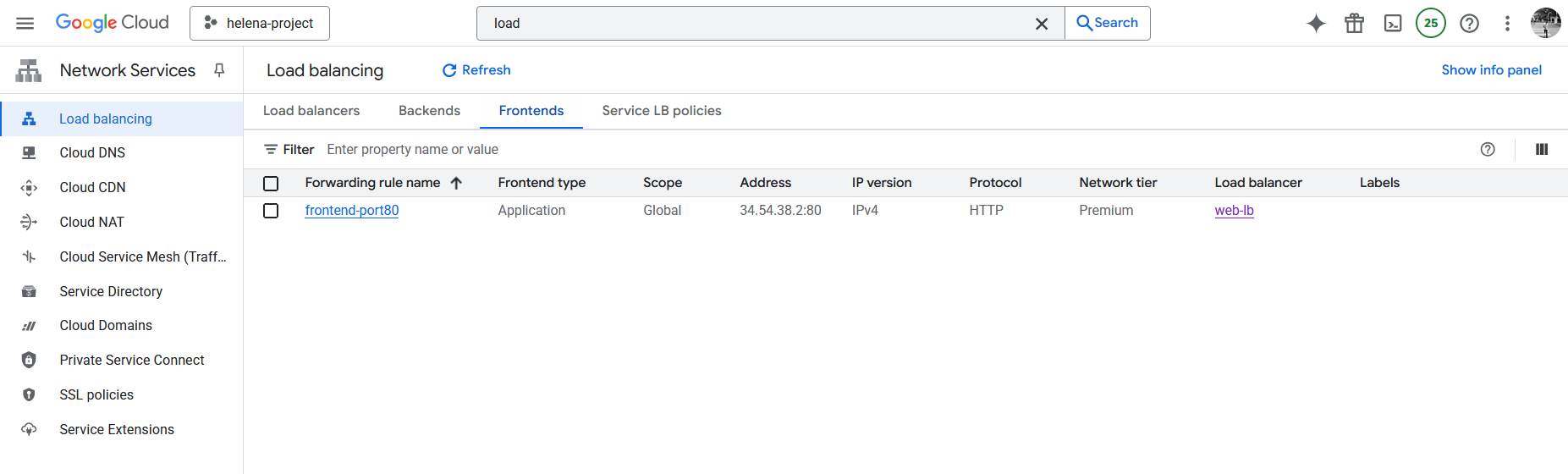Open Gemini AI assistant sparkle icon

coord(1316,23)
